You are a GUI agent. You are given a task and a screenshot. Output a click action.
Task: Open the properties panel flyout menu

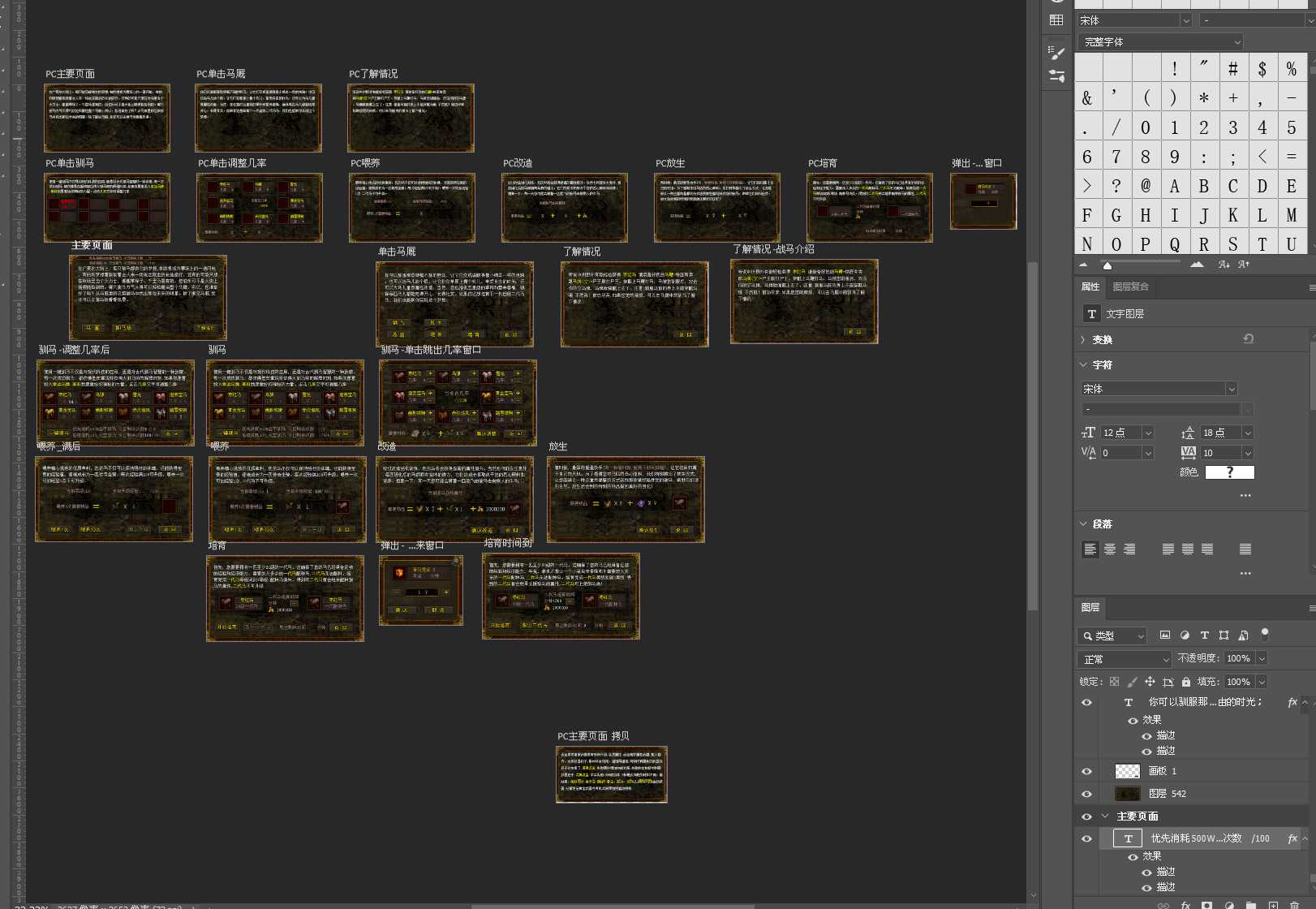(1311, 287)
